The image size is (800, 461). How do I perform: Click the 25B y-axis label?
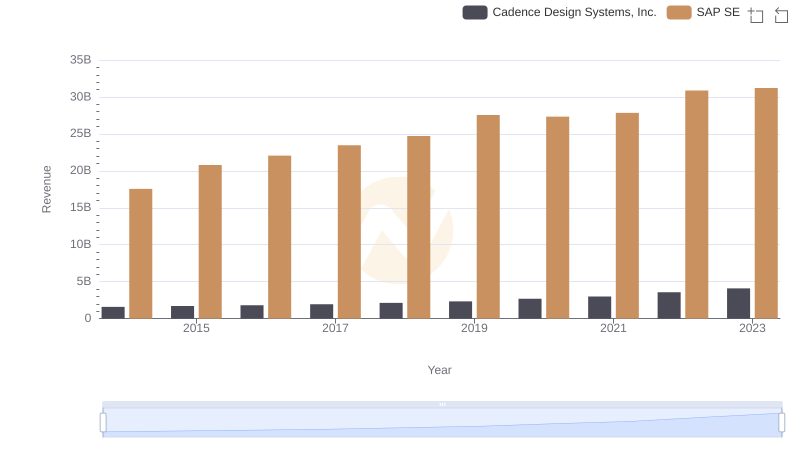[81, 134]
